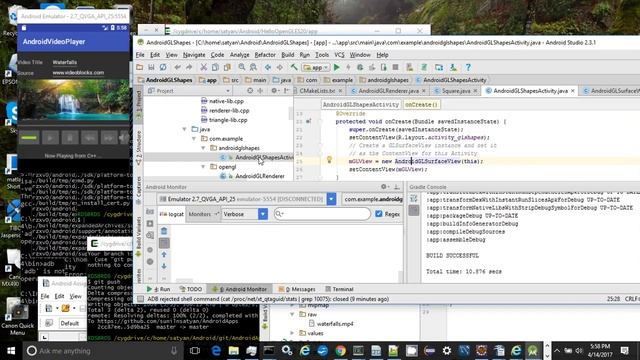Open the com.example process dropdown
The height and width of the screenshot is (360, 640).
(x=373, y=199)
